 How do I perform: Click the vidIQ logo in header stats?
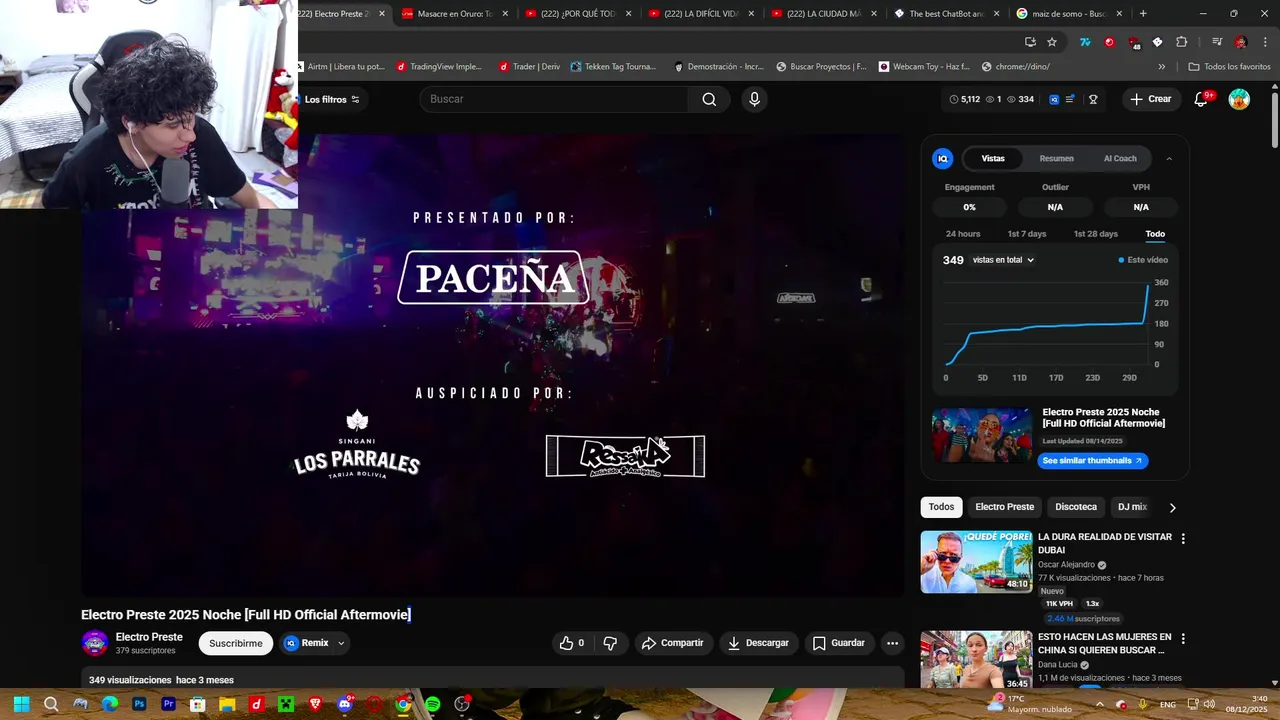pos(1054,99)
